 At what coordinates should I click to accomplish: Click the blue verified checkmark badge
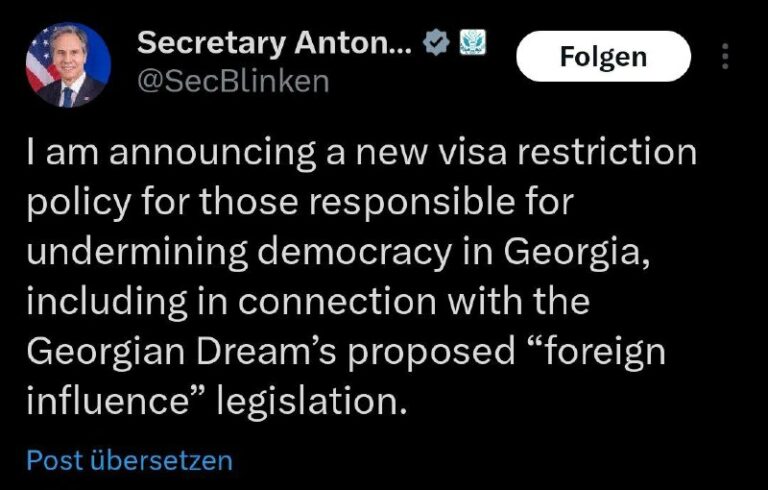(x=433, y=44)
